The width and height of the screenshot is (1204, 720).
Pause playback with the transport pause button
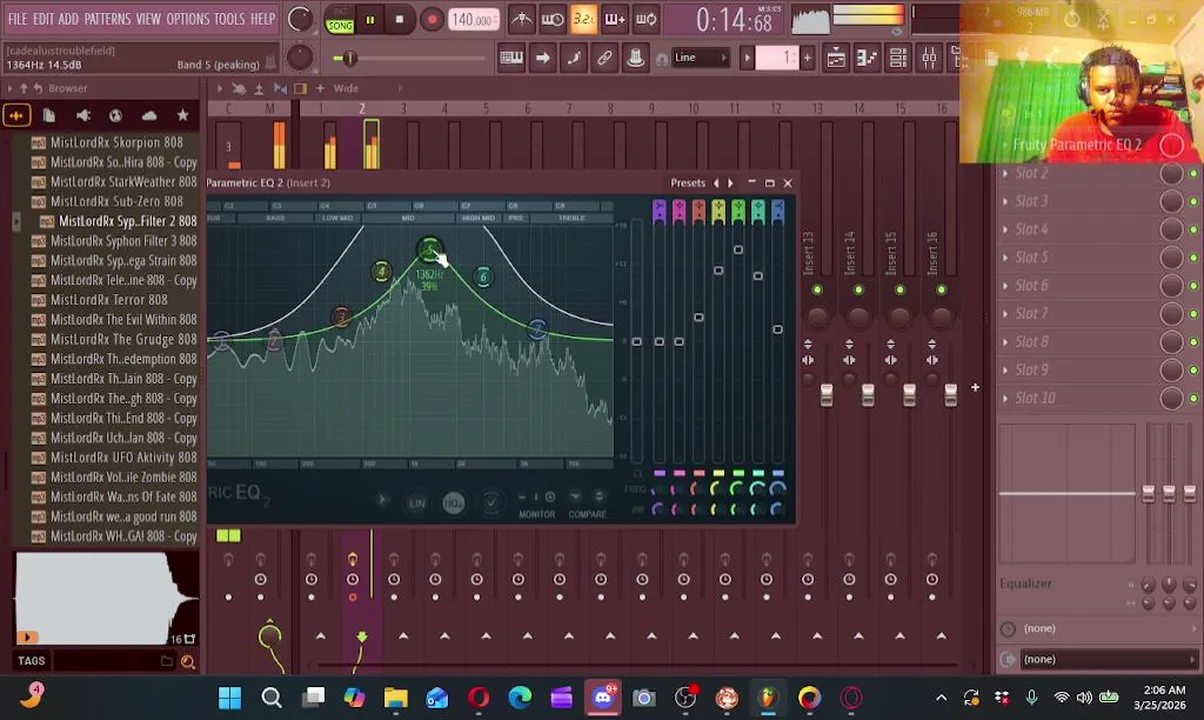tap(370, 19)
